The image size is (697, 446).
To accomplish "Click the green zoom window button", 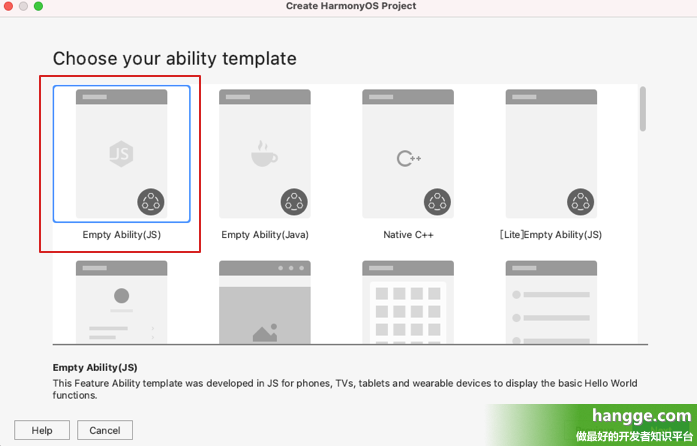I will click(39, 6).
